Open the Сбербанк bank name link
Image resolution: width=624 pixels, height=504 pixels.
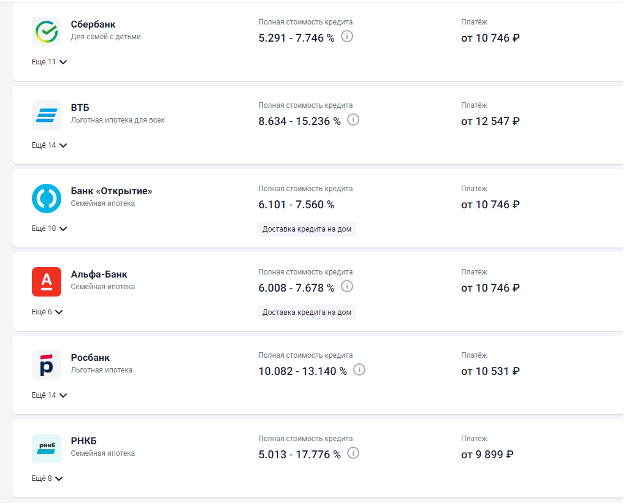click(x=93, y=24)
